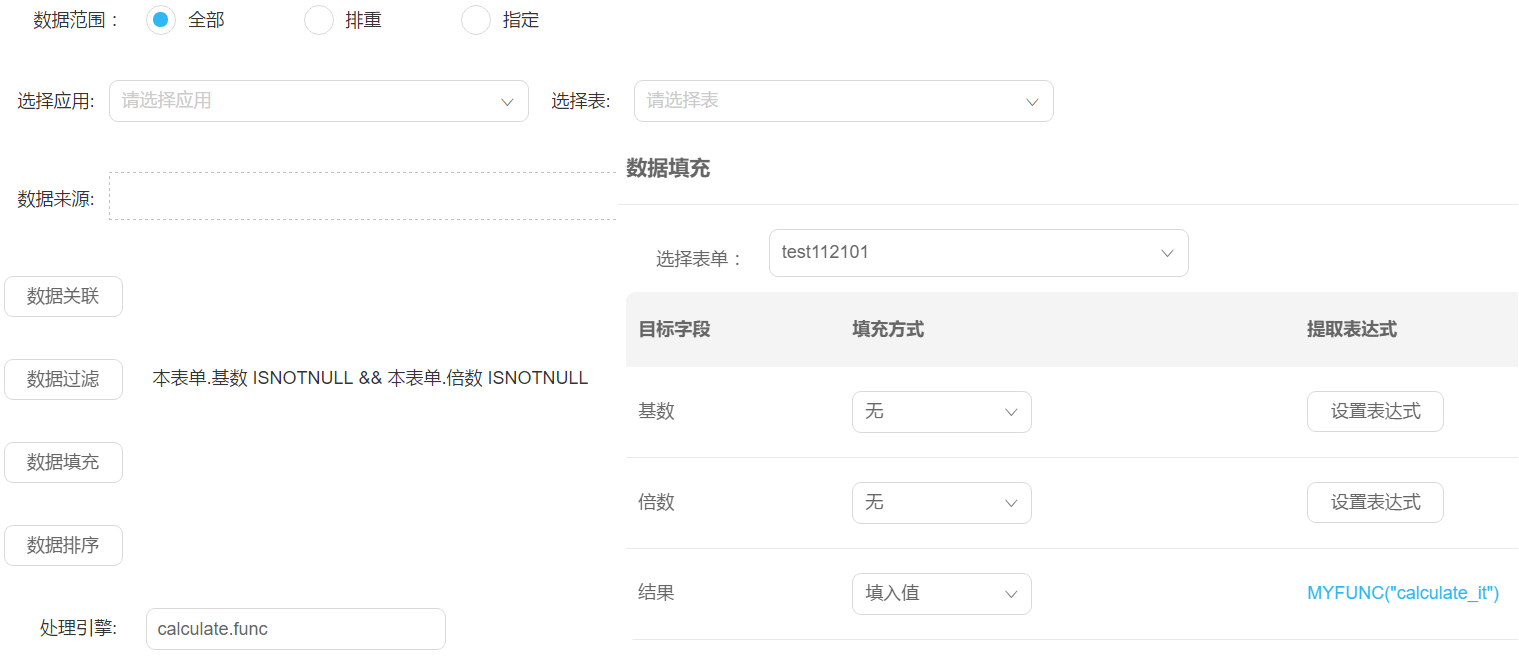Click the chevron arrow in 选择表 box

click(1032, 102)
